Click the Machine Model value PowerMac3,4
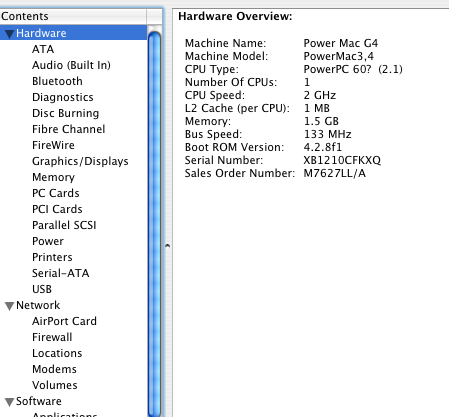The width and height of the screenshot is (449, 417). tap(338, 56)
